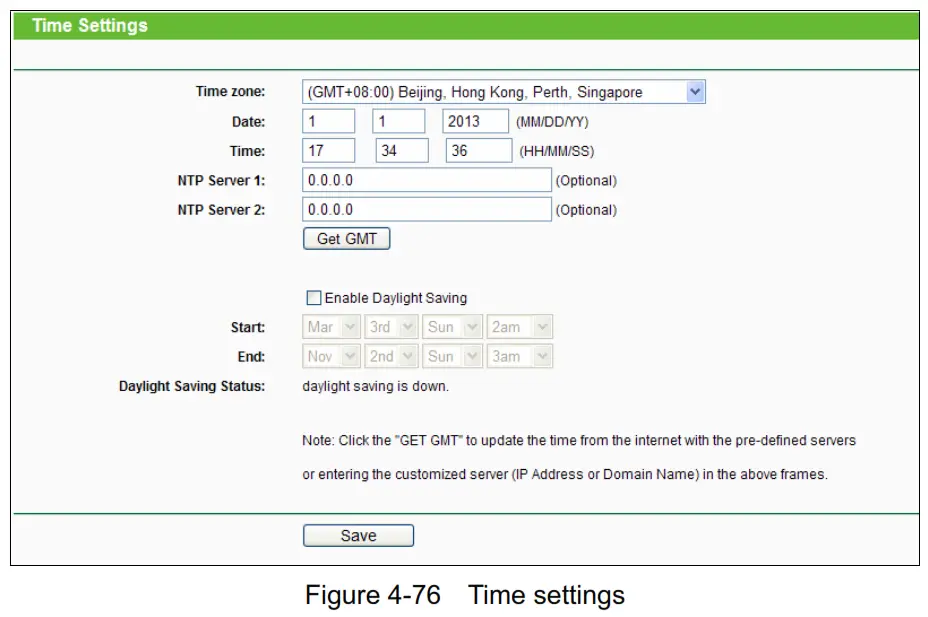Open the Start hour dropdown showing 2am
928x617 pixels.
pyautogui.click(x=519, y=326)
